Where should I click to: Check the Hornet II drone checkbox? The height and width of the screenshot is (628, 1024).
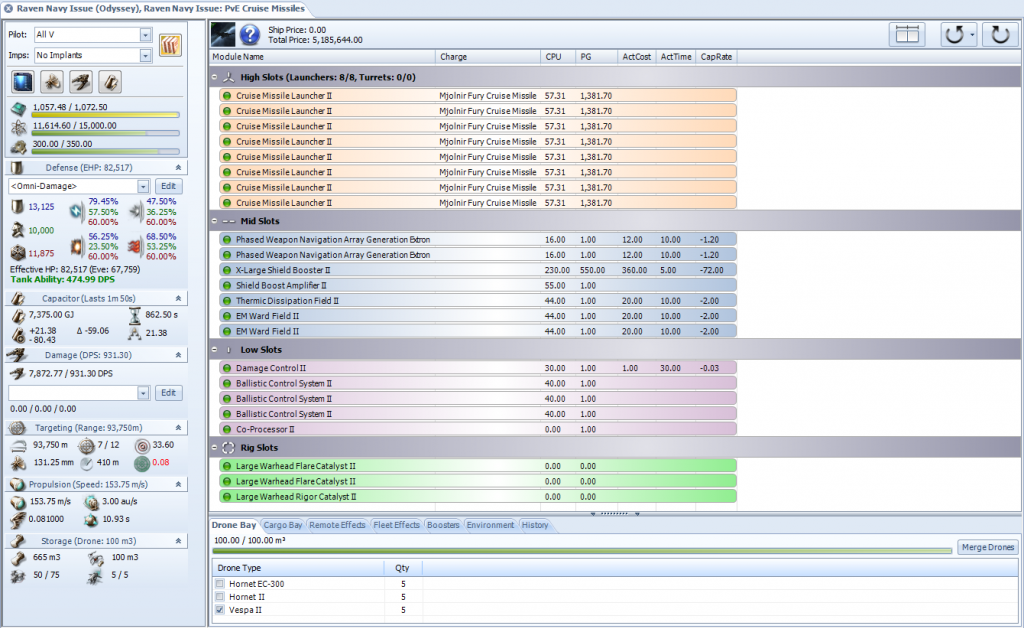coord(220,597)
